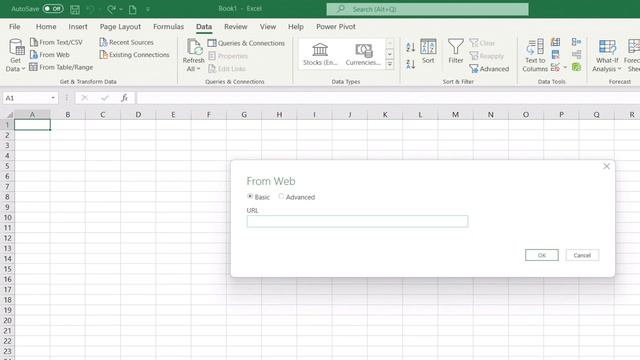This screenshot has width=640, height=360.
Task: Close the From Web dialog
Action: [607, 166]
